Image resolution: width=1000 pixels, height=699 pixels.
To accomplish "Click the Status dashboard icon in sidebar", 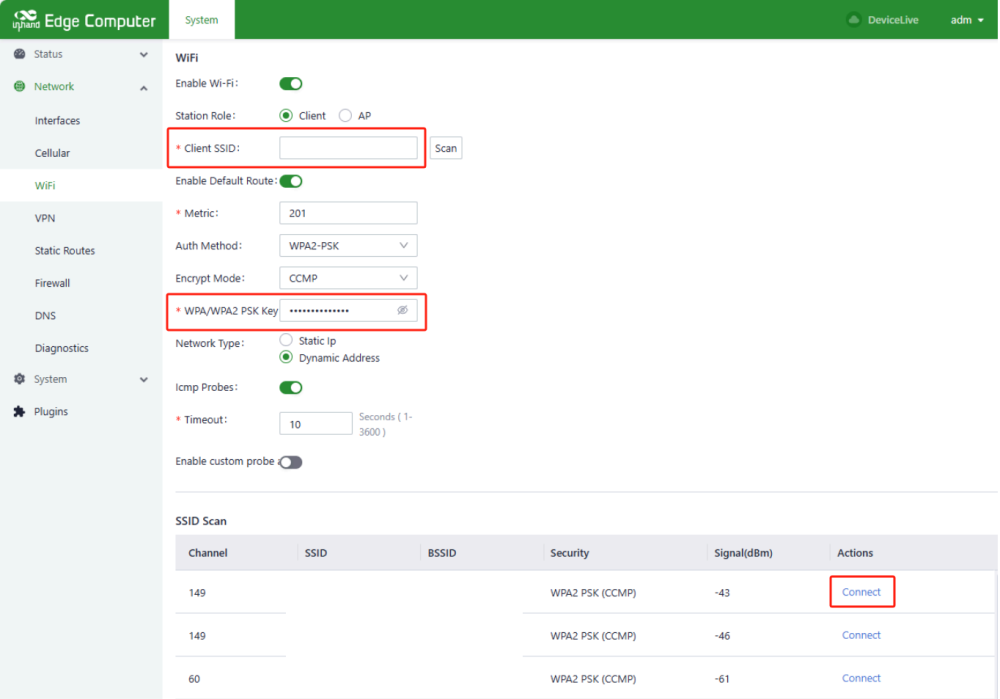I will [x=19, y=54].
